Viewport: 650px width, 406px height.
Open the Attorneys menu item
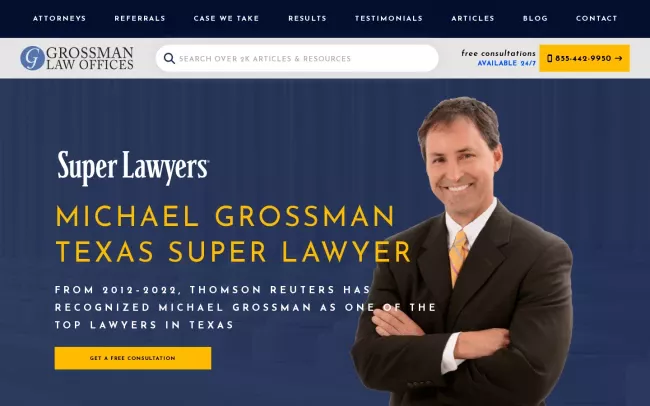59,19
